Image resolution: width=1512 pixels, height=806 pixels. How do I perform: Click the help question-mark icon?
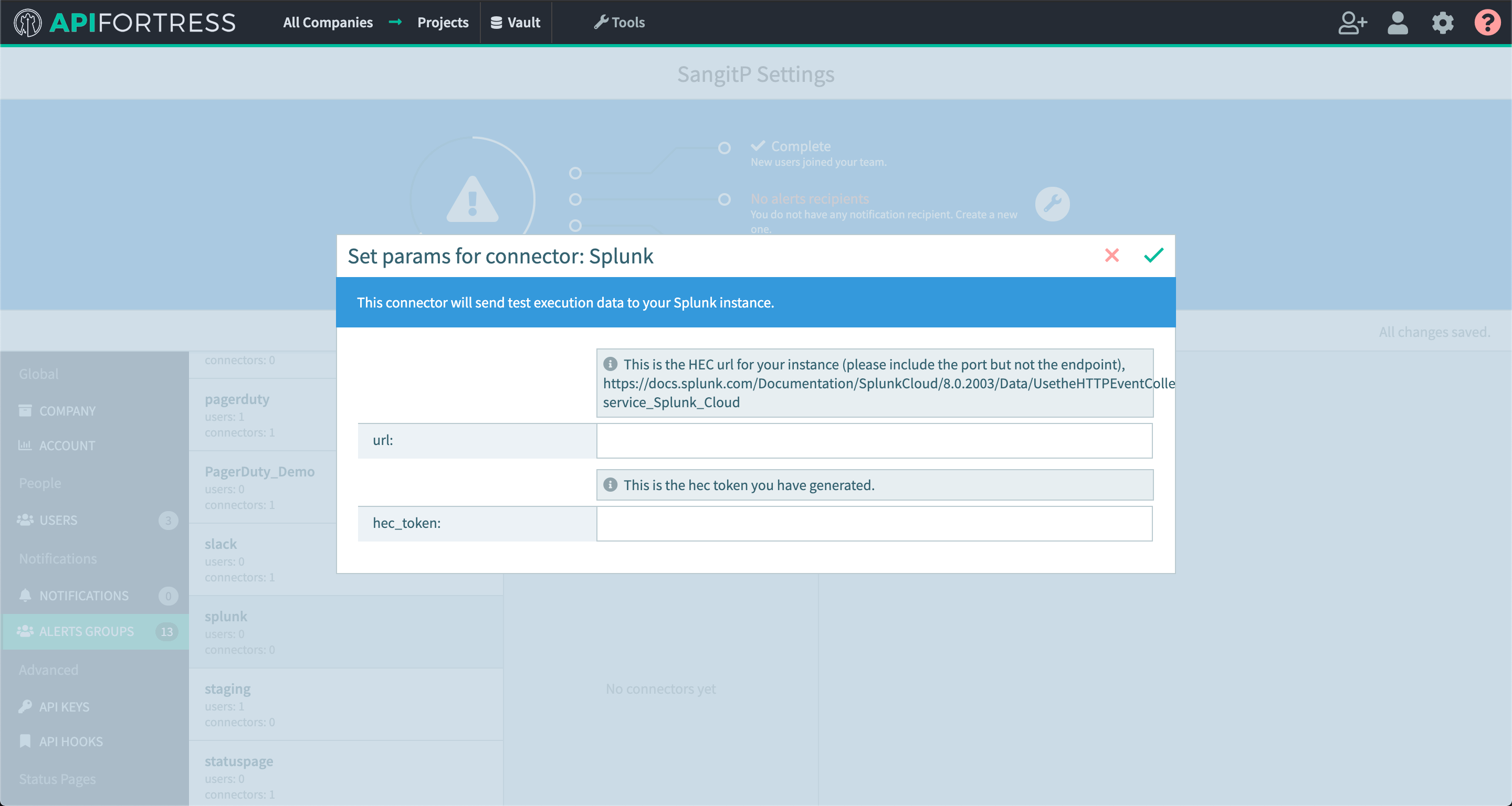click(x=1487, y=22)
